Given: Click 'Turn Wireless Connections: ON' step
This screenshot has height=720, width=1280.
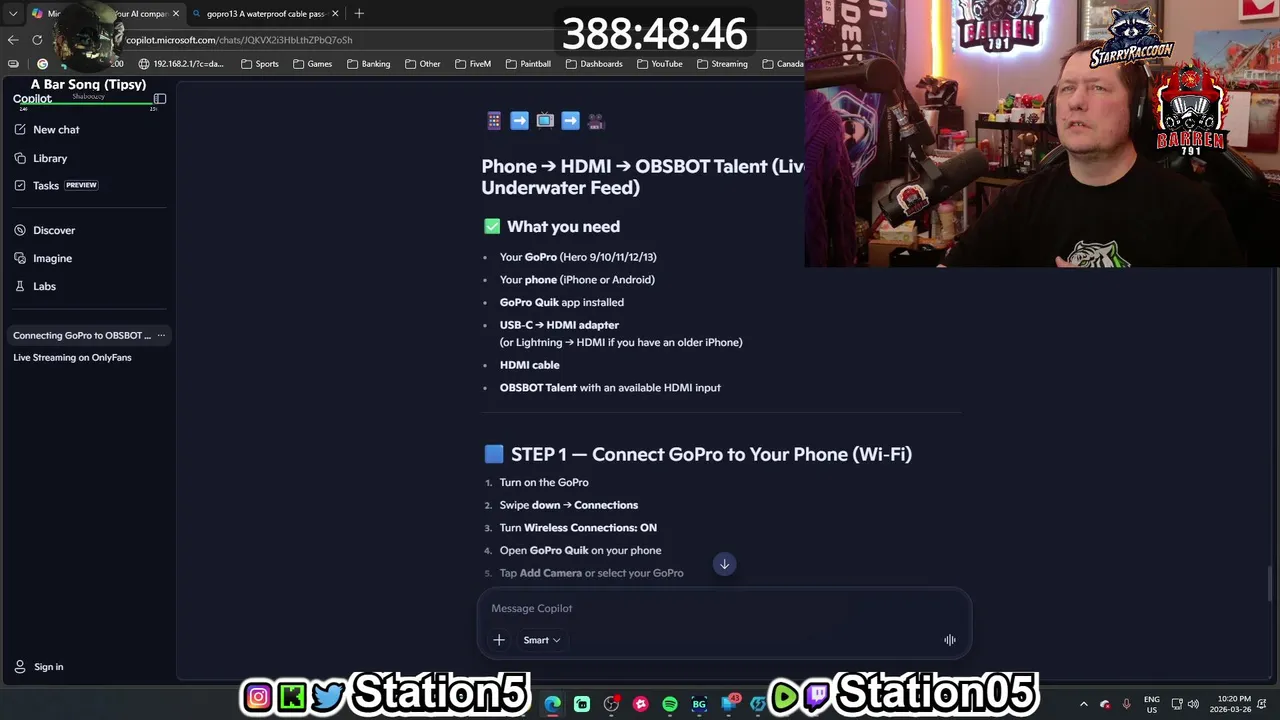Looking at the screenshot, I should [x=578, y=528].
